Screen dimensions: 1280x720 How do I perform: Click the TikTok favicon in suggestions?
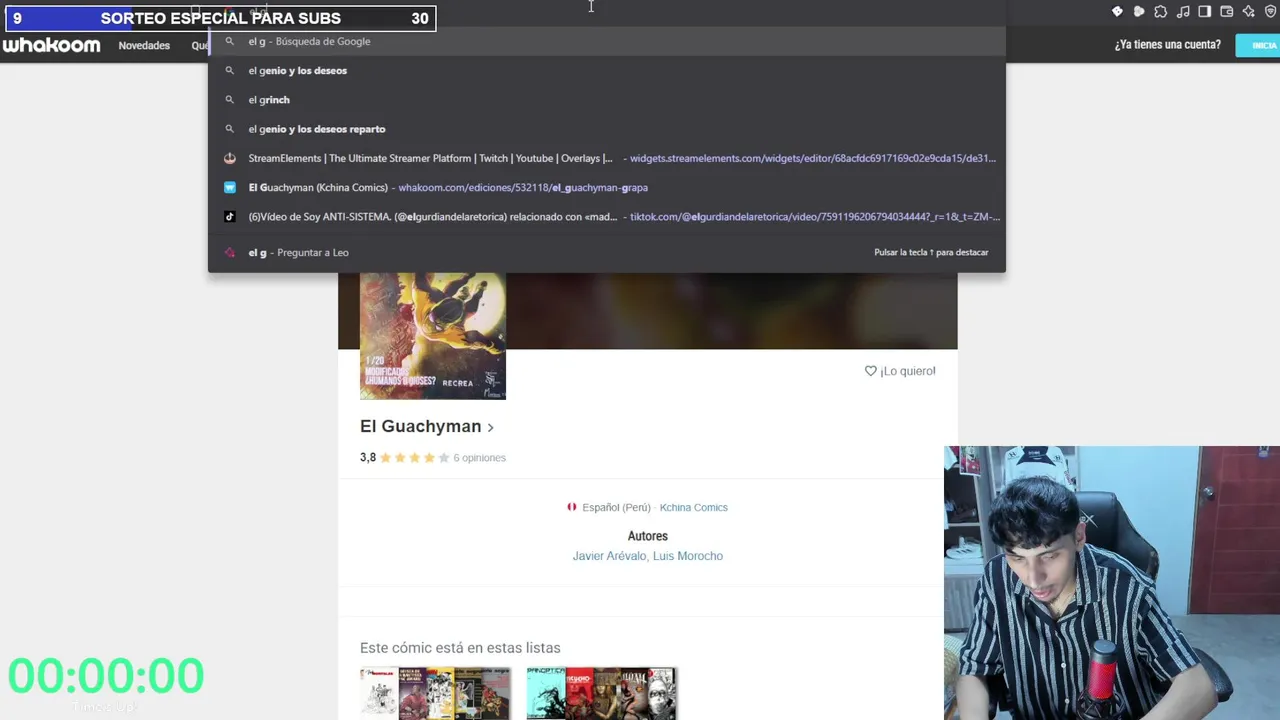click(x=229, y=216)
